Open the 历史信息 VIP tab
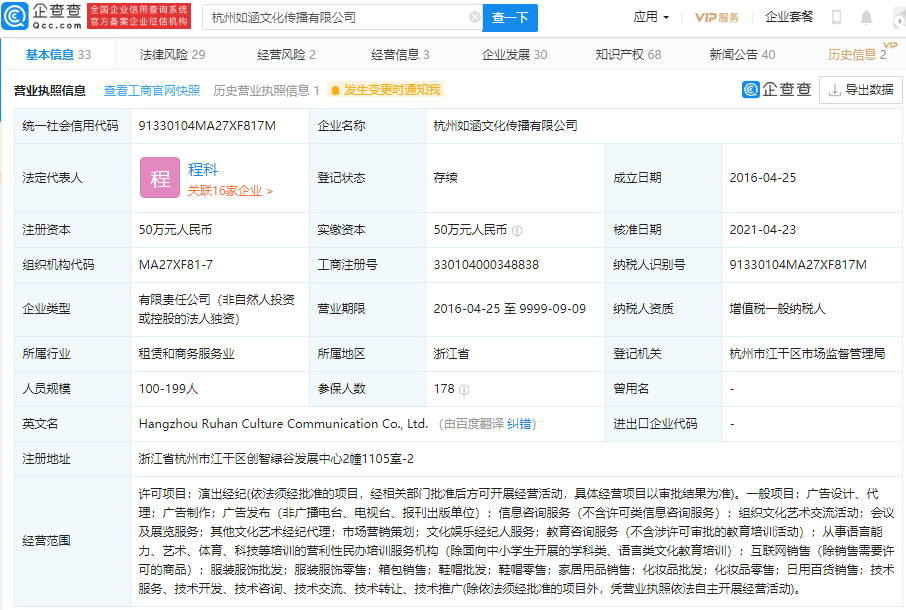Screen dimensions: 906x610 pyautogui.click(x=857, y=55)
